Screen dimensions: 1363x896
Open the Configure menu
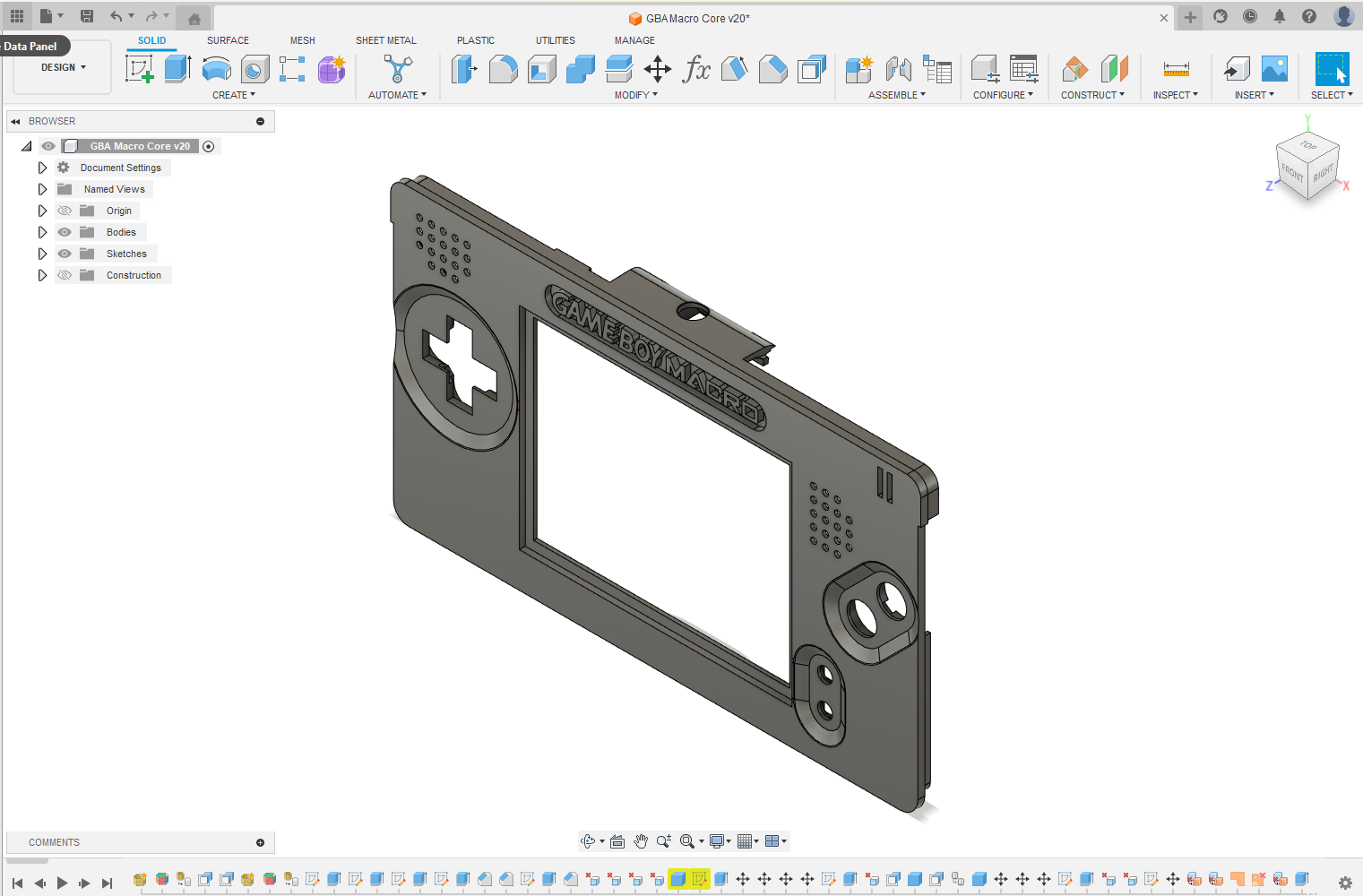1004,95
